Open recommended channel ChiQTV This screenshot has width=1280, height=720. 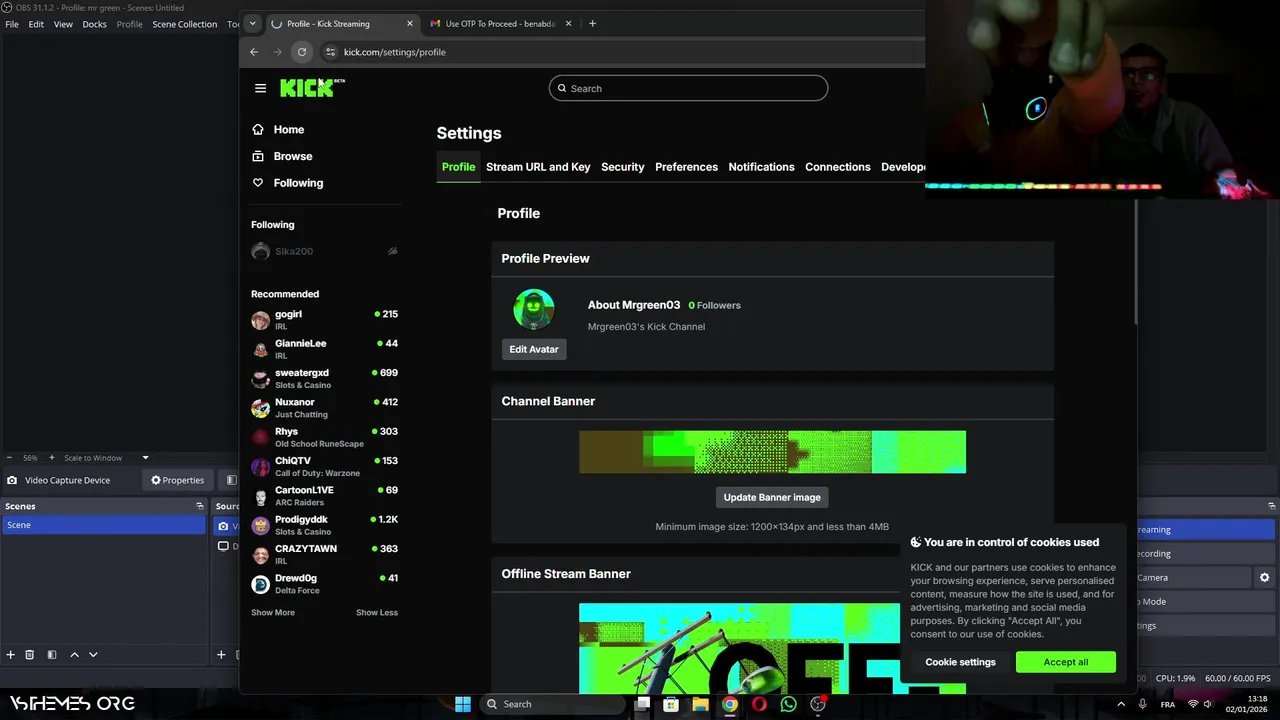(325, 466)
